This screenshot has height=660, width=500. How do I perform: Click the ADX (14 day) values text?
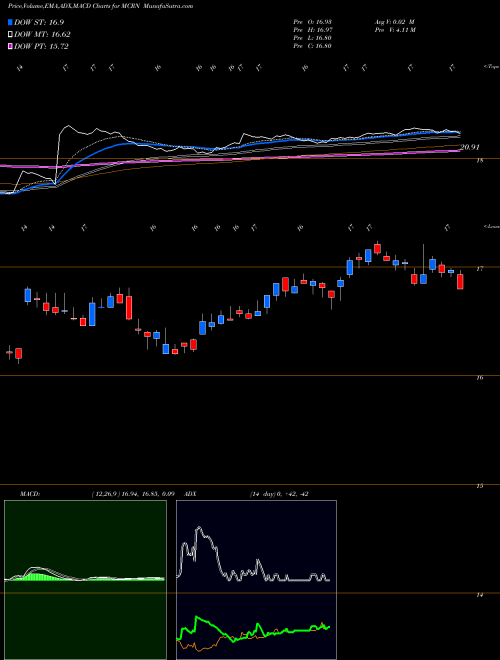pyautogui.click(x=279, y=494)
